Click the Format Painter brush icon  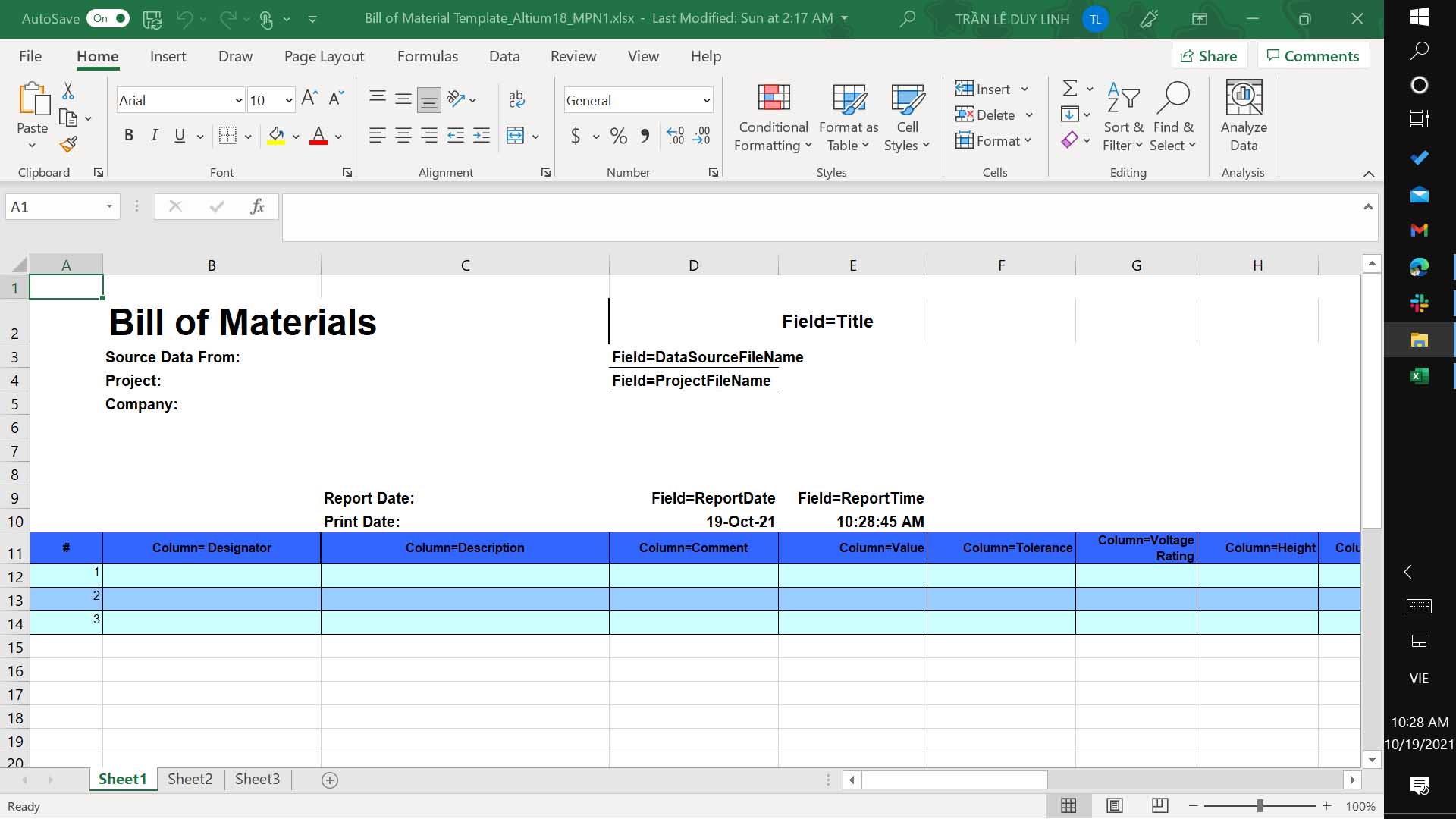69,143
